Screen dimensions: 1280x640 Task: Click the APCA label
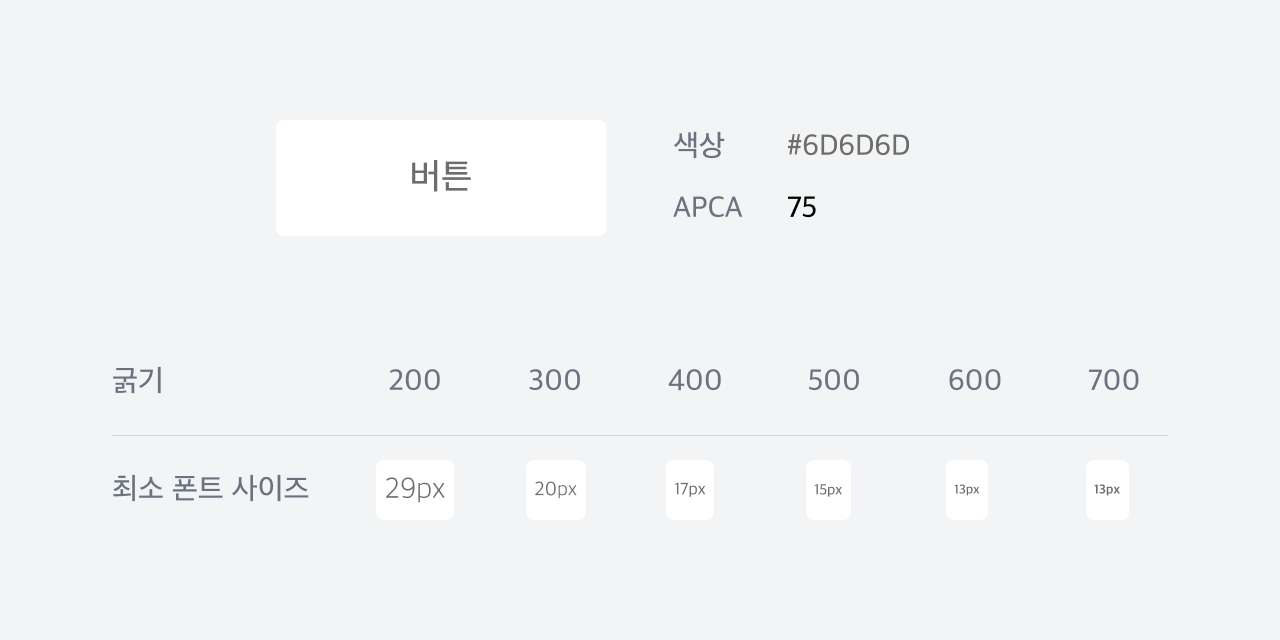click(x=707, y=207)
